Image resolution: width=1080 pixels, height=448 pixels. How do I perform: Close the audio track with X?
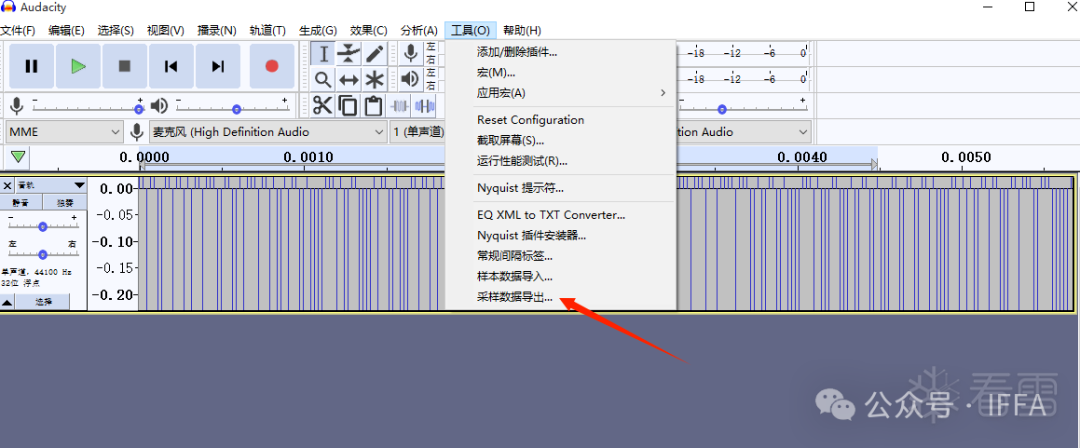point(8,185)
